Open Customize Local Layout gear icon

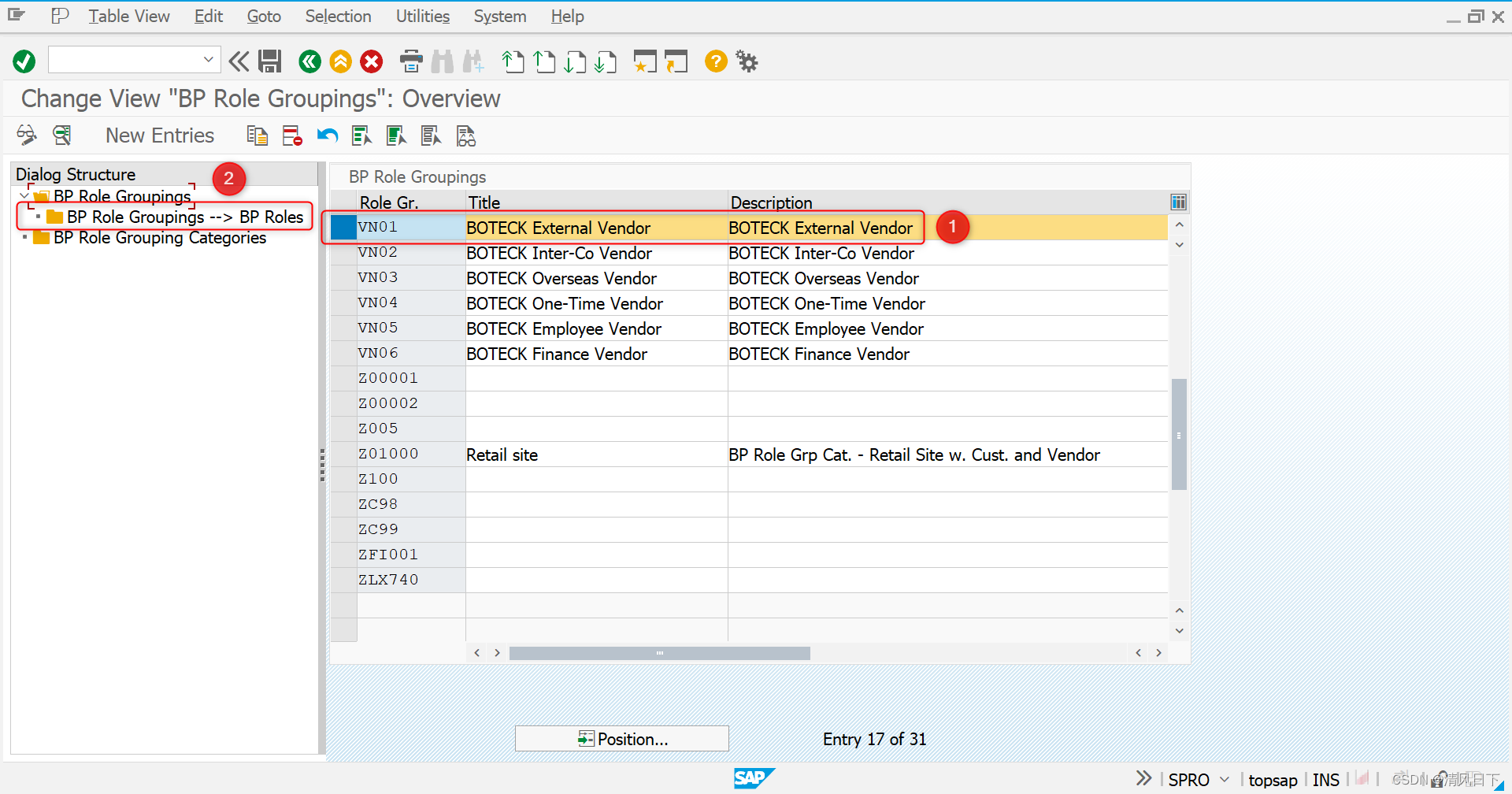[x=747, y=61]
